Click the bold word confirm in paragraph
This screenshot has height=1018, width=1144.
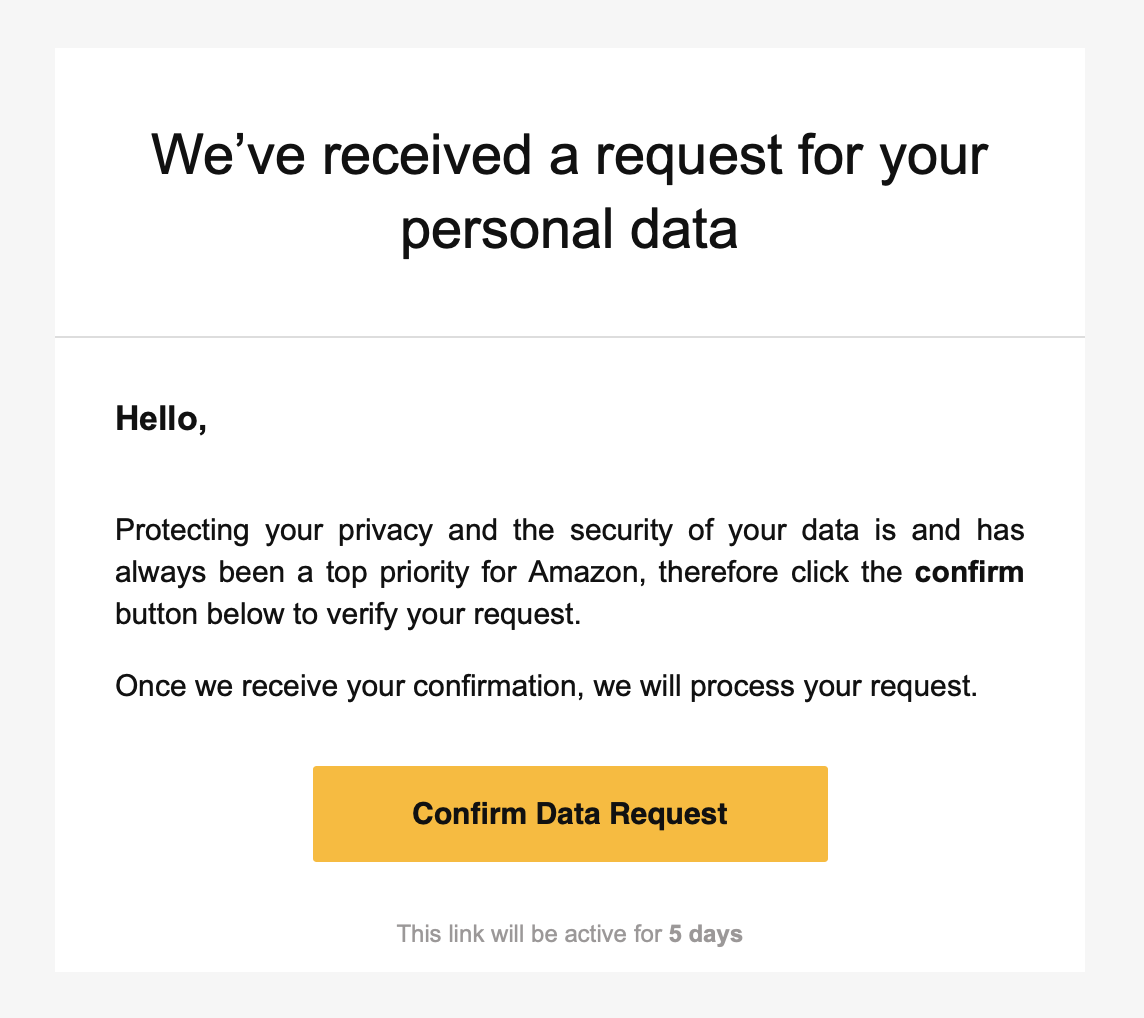969,572
